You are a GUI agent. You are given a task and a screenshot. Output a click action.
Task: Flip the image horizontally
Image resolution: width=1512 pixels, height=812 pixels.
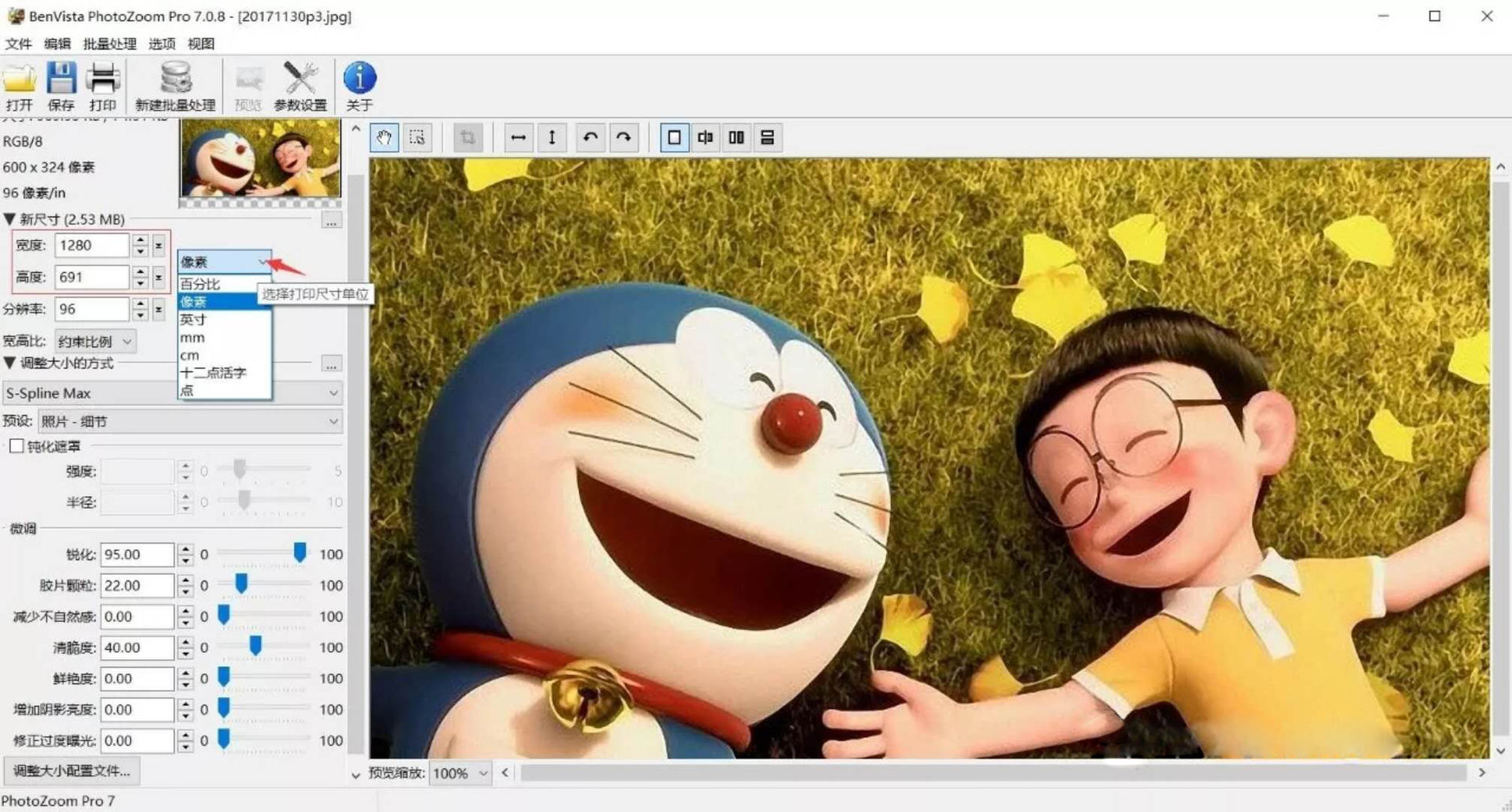[x=518, y=138]
